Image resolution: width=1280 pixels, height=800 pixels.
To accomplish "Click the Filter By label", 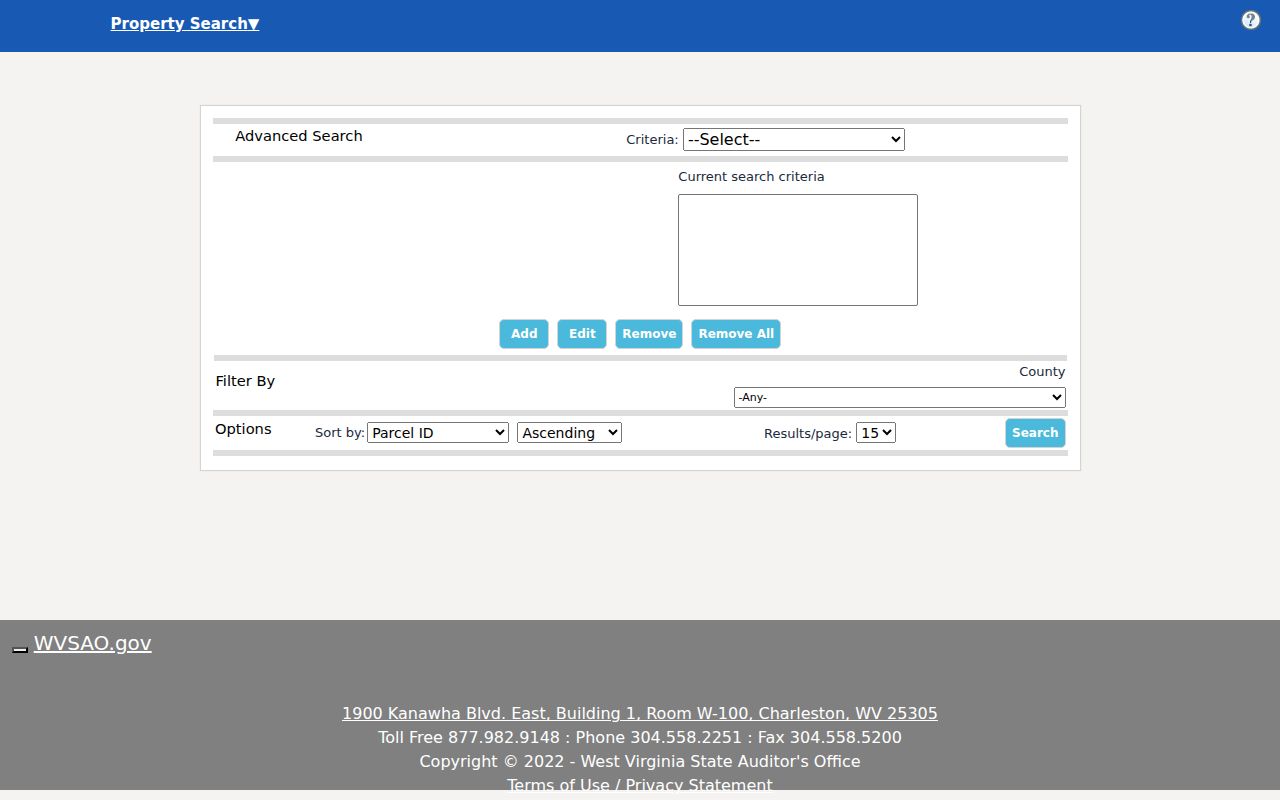I will point(245,381).
